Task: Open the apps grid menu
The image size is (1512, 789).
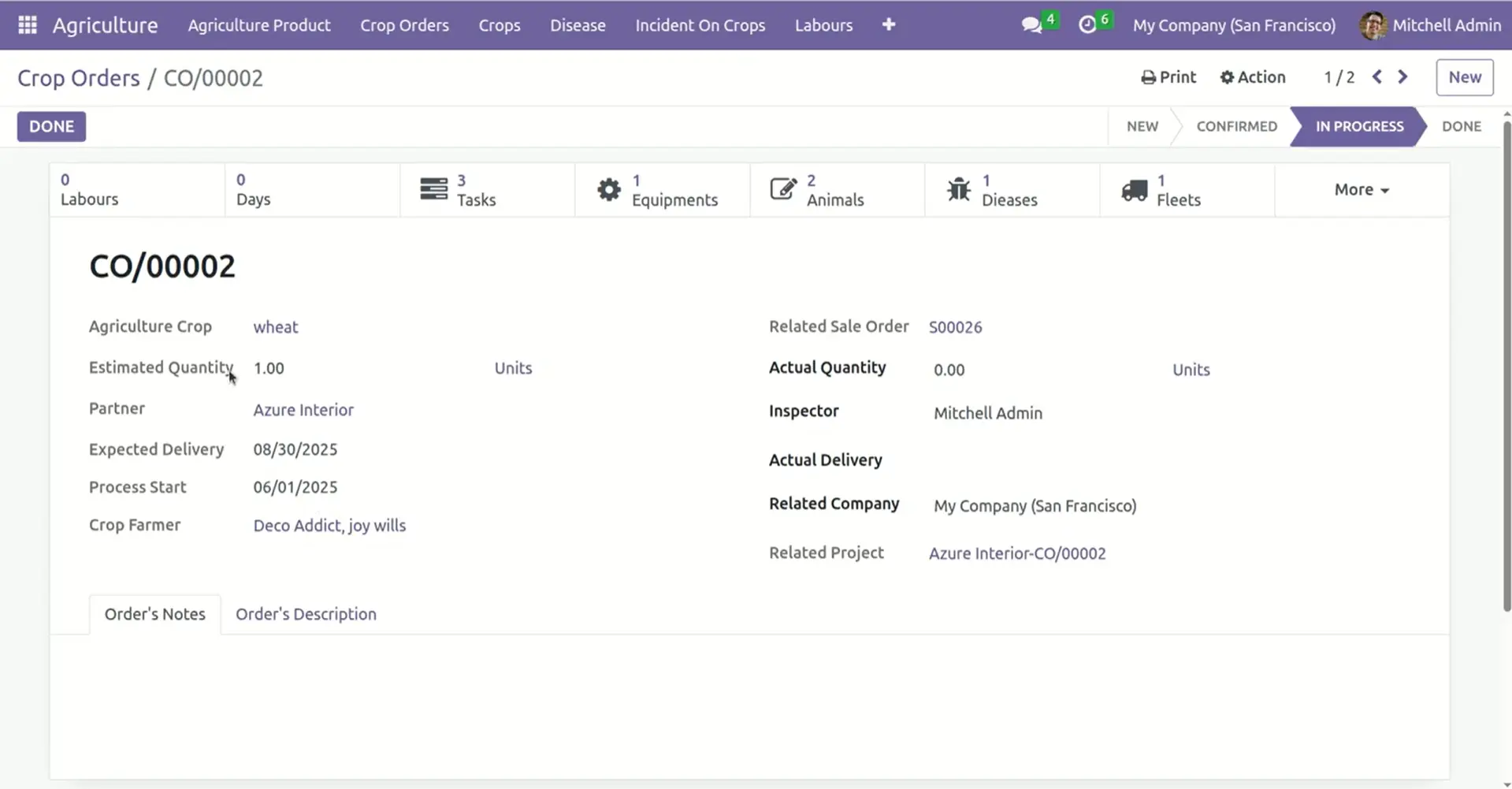Action: tap(27, 24)
